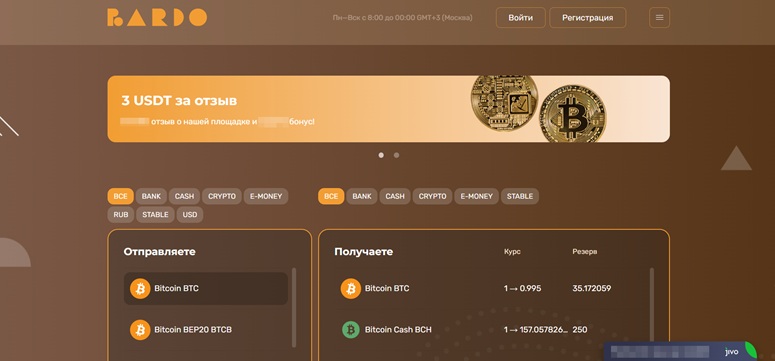The width and height of the screenshot is (775, 361).
Task: Filter receive currencies by CASH
Action: 395,196
